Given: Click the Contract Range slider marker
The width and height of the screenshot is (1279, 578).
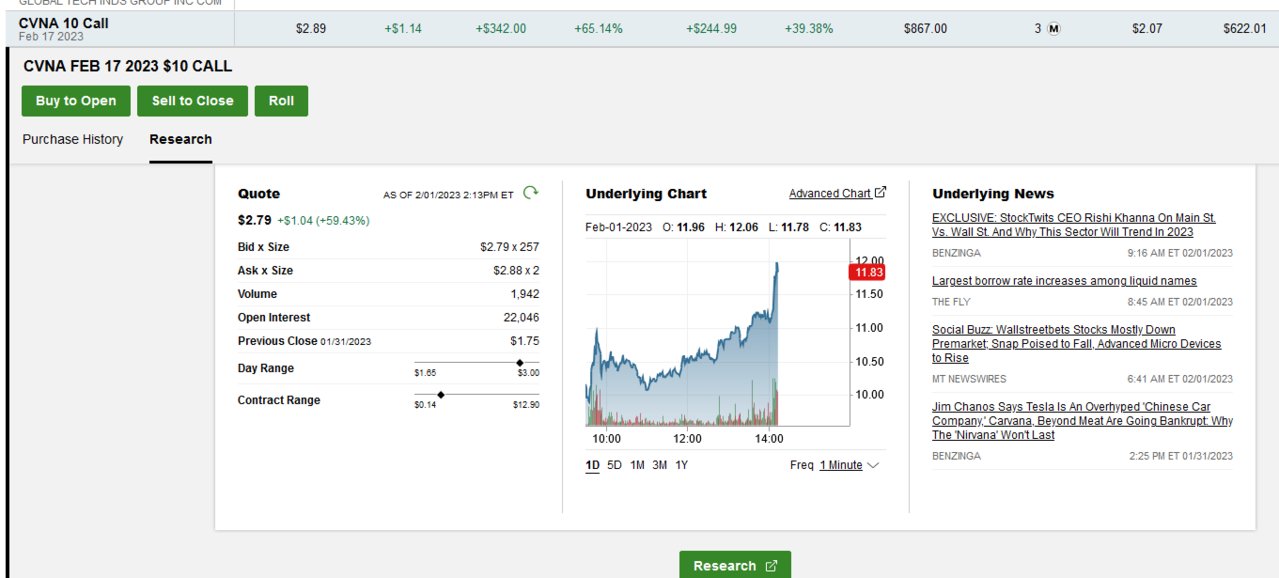Looking at the screenshot, I should (441, 394).
